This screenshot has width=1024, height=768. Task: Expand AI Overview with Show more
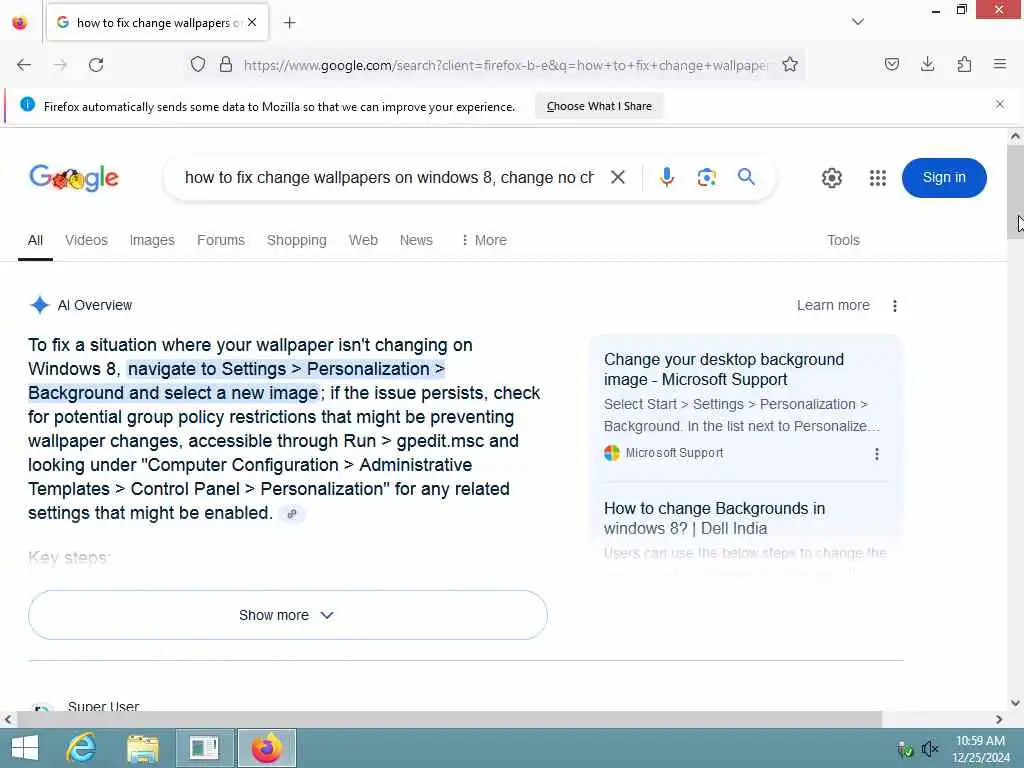click(288, 615)
